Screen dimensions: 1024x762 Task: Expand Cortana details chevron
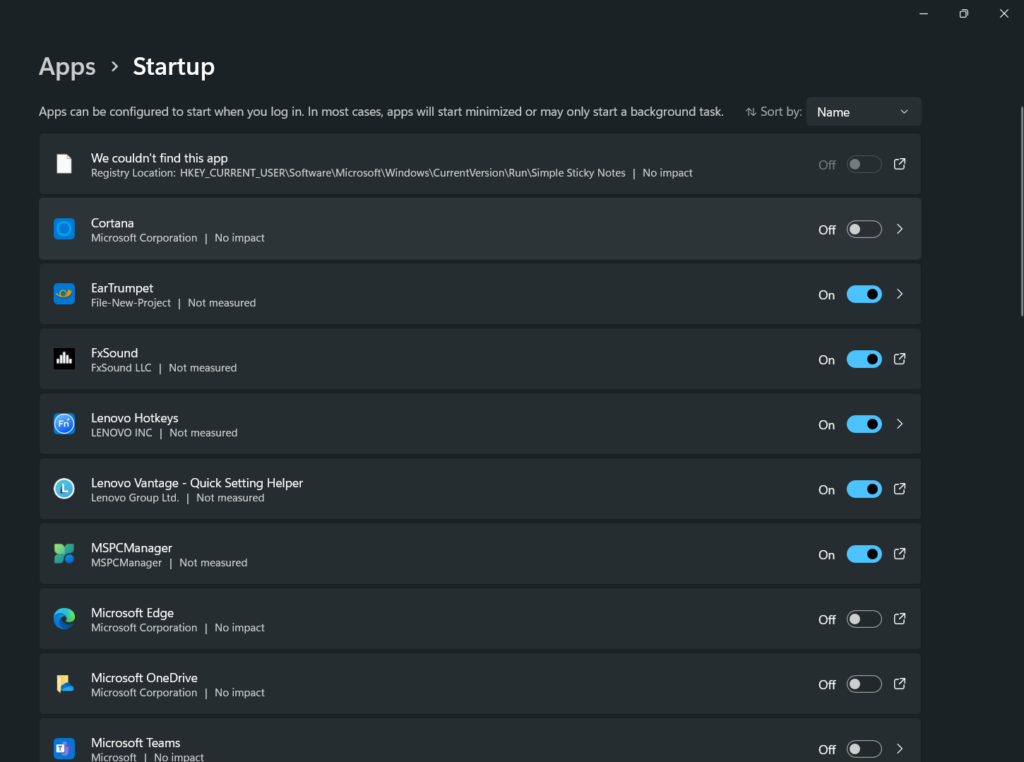click(899, 229)
